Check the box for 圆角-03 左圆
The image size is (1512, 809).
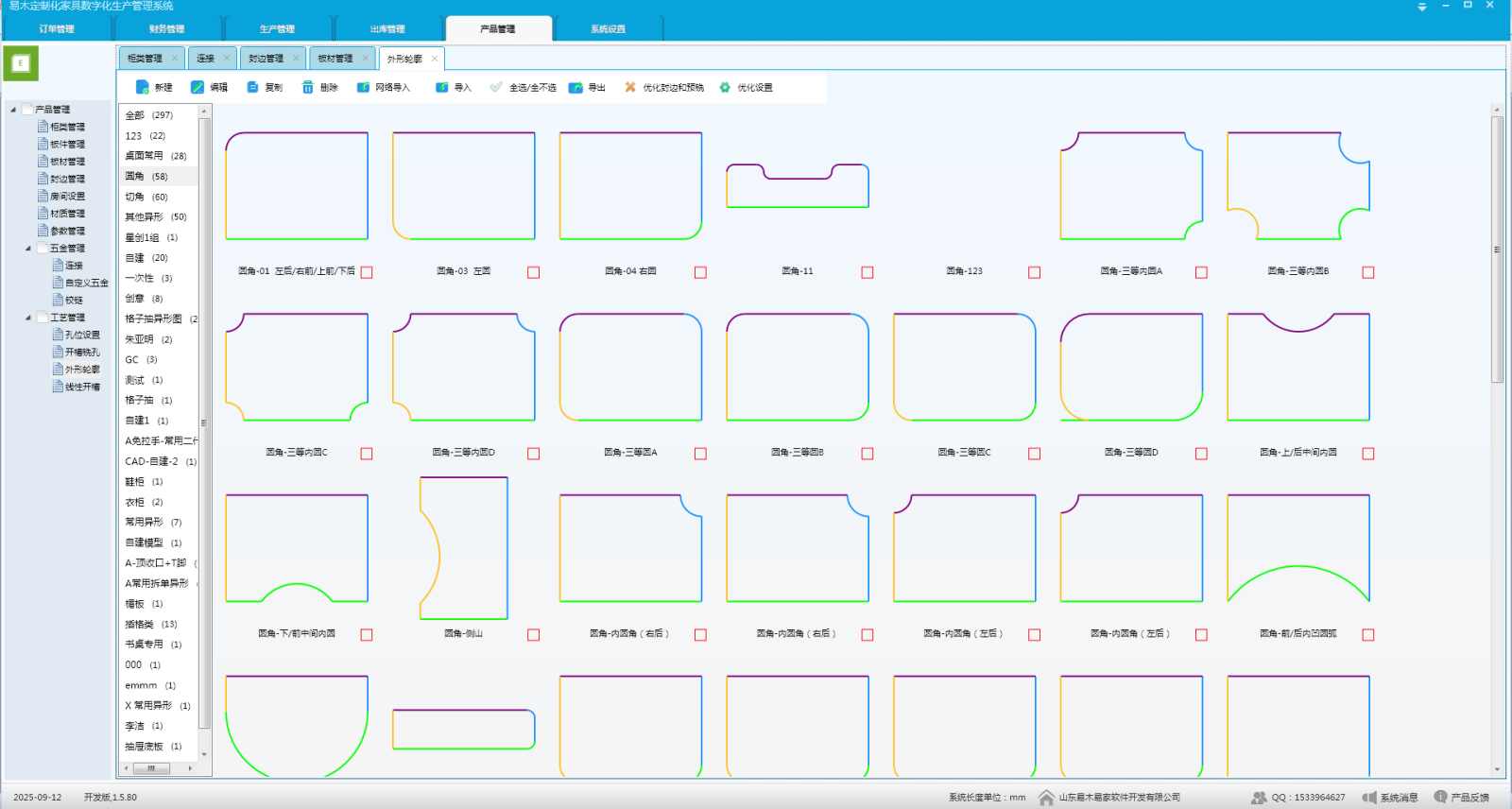click(x=534, y=272)
